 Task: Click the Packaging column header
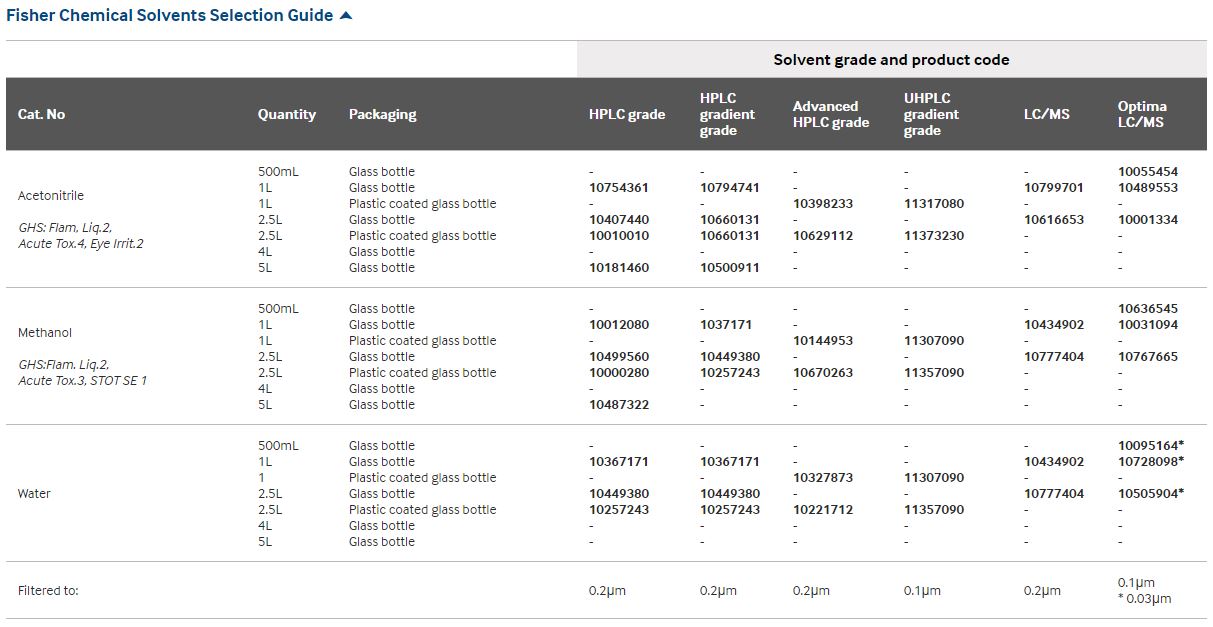(x=382, y=114)
